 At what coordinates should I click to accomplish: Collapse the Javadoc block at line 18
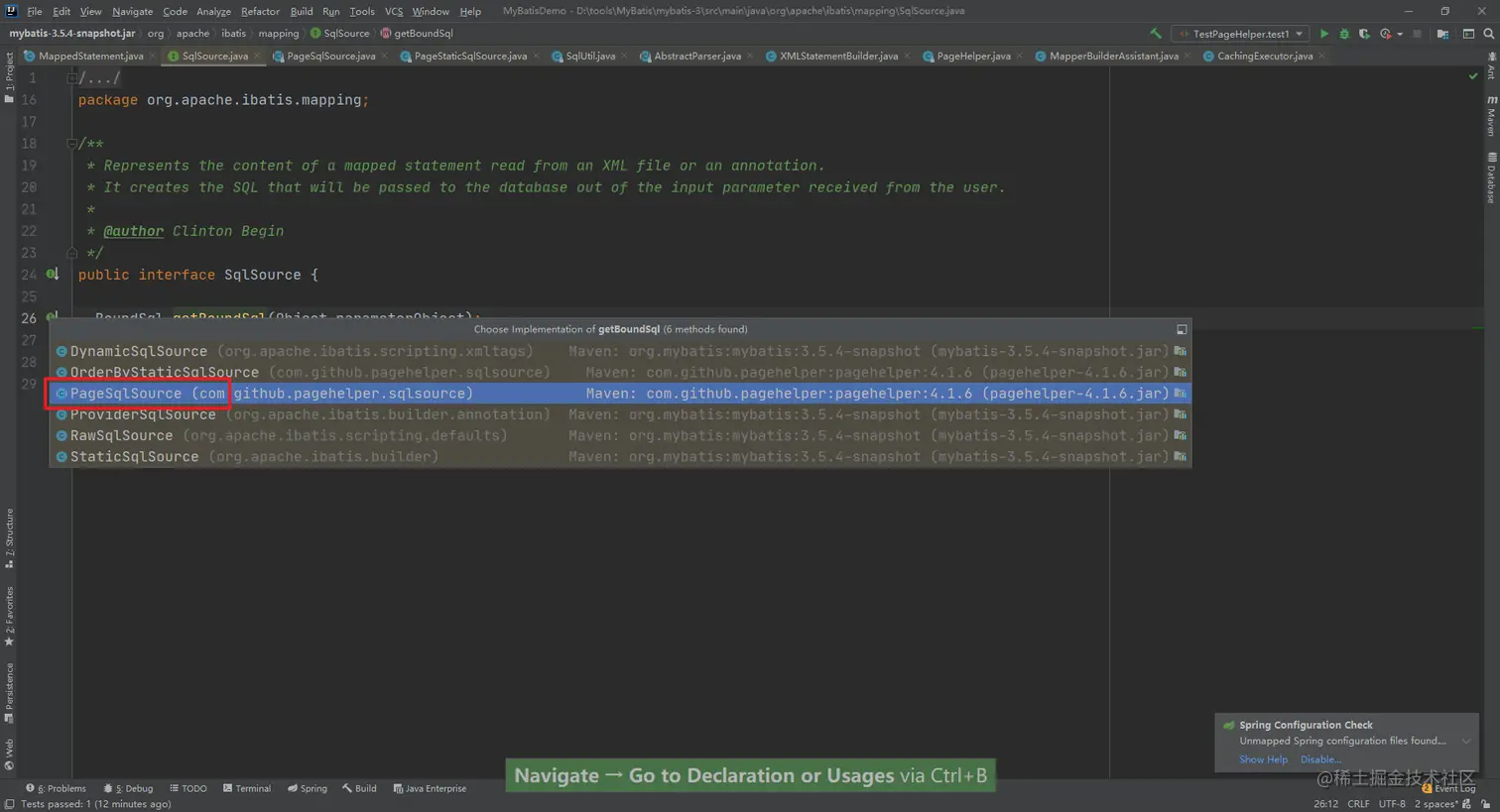[71, 144]
